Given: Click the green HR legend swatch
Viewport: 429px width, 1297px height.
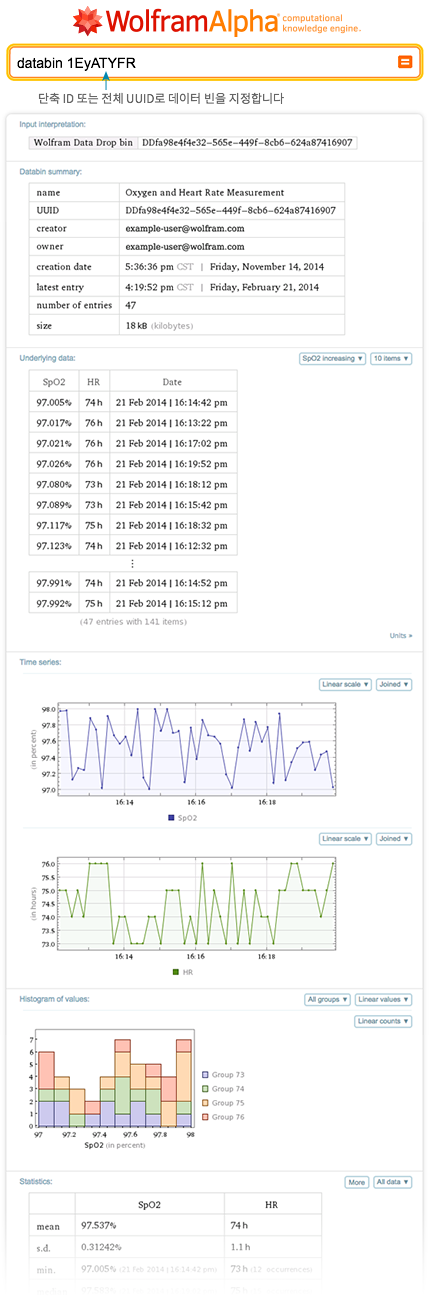Looking at the screenshot, I should 174,971.
